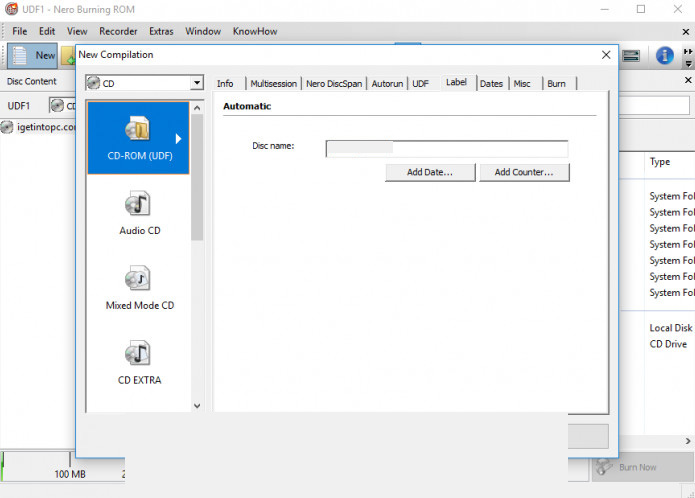695x498 pixels.
Task: Maximize the Nero Burning ROM window
Action: [x=641, y=9]
